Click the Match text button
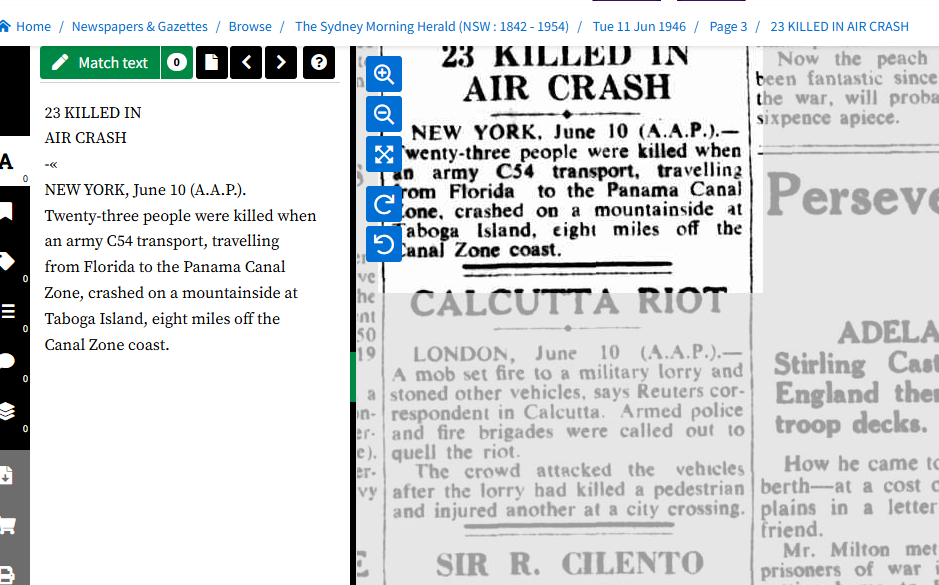The width and height of the screenshot is (939, 585). coord(100,62)
